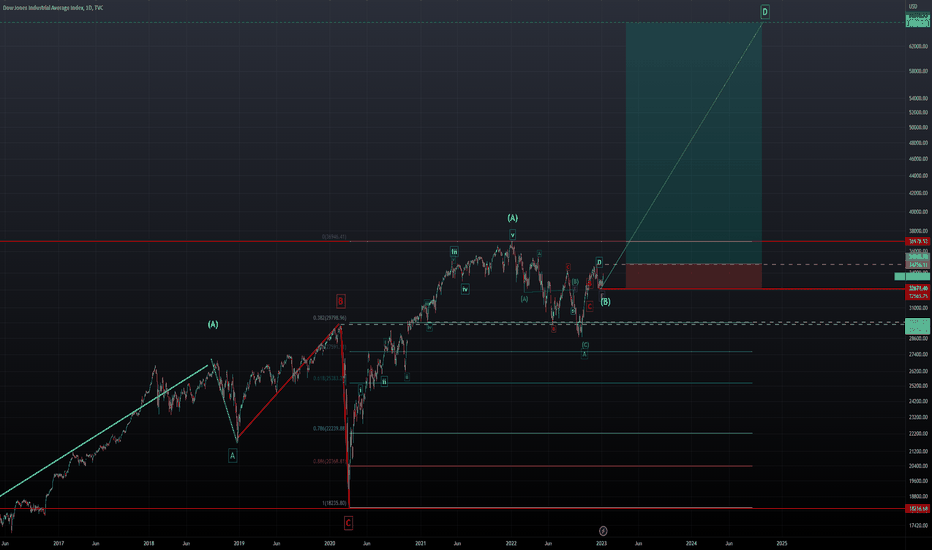Click the 2021 label on the time axis
Screen dimensions: 932x550
420,543
